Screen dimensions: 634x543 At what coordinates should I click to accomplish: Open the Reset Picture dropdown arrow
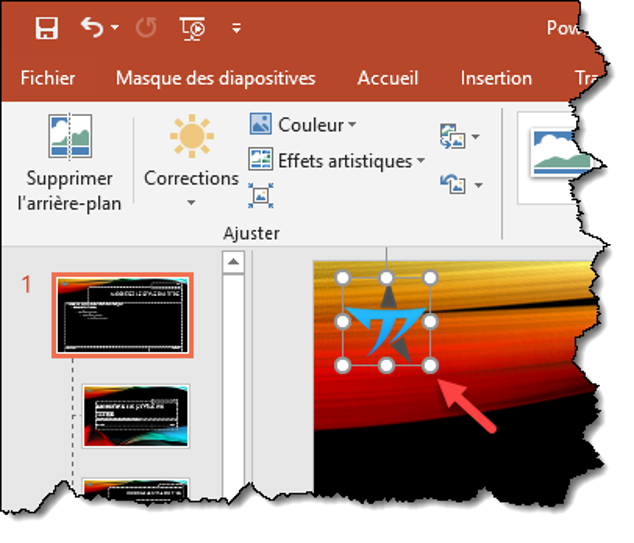pos(478,185)
